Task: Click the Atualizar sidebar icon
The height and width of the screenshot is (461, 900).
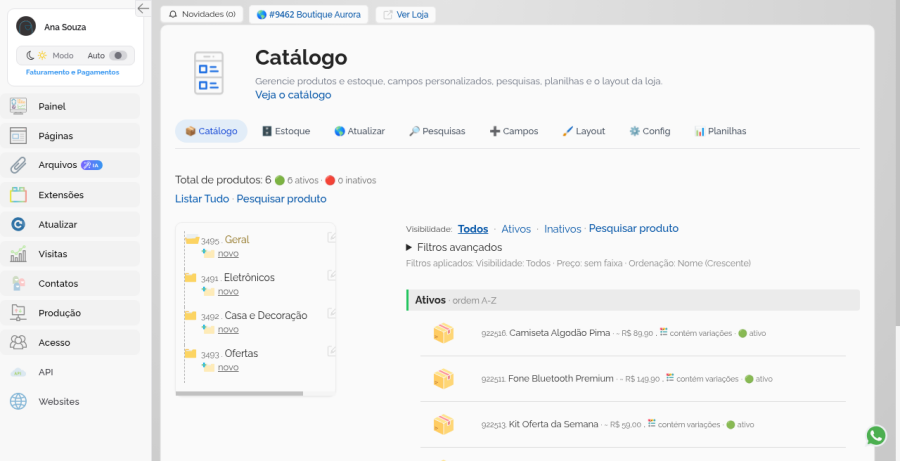Action: [18, 224]
